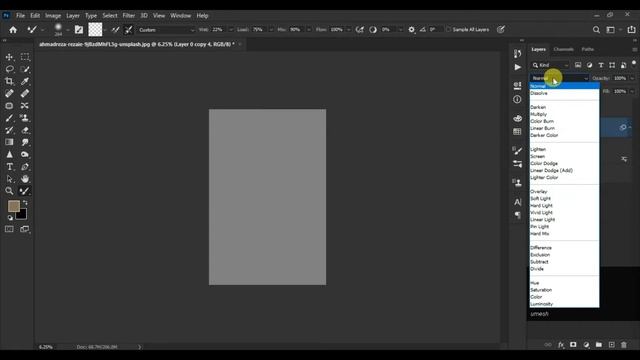Switch to the Channels tab
This screenshot has width=640, height=360.
click(x=563, y=49)
